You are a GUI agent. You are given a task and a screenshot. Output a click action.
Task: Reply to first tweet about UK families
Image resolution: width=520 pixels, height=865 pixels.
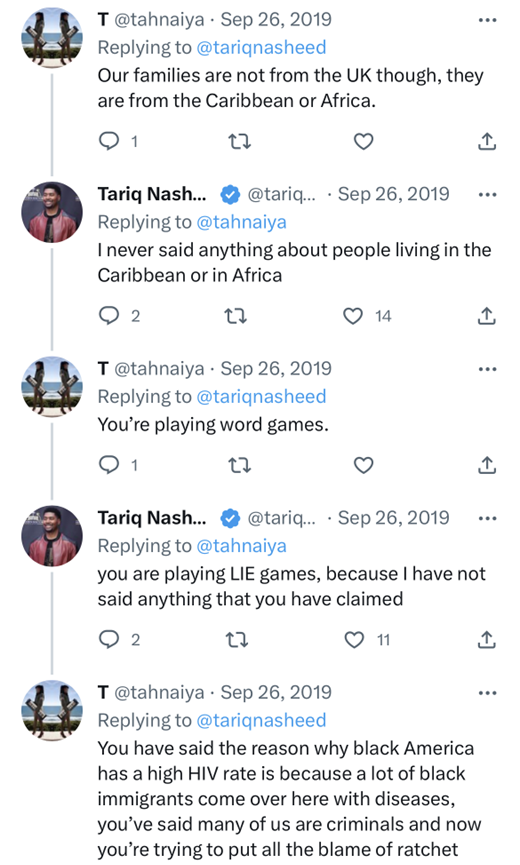[109, 142]
